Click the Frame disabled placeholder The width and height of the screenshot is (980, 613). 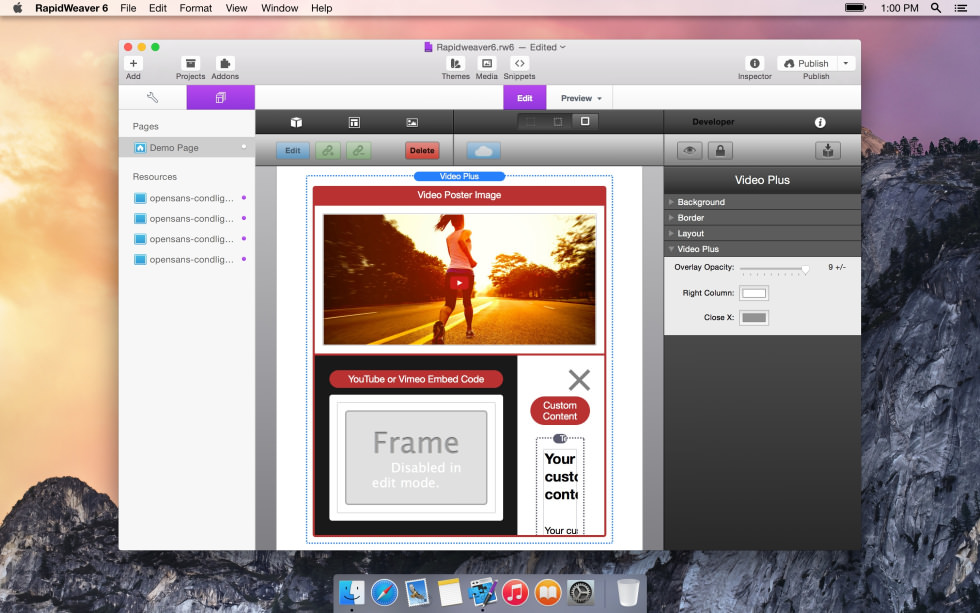coord(416,457)
